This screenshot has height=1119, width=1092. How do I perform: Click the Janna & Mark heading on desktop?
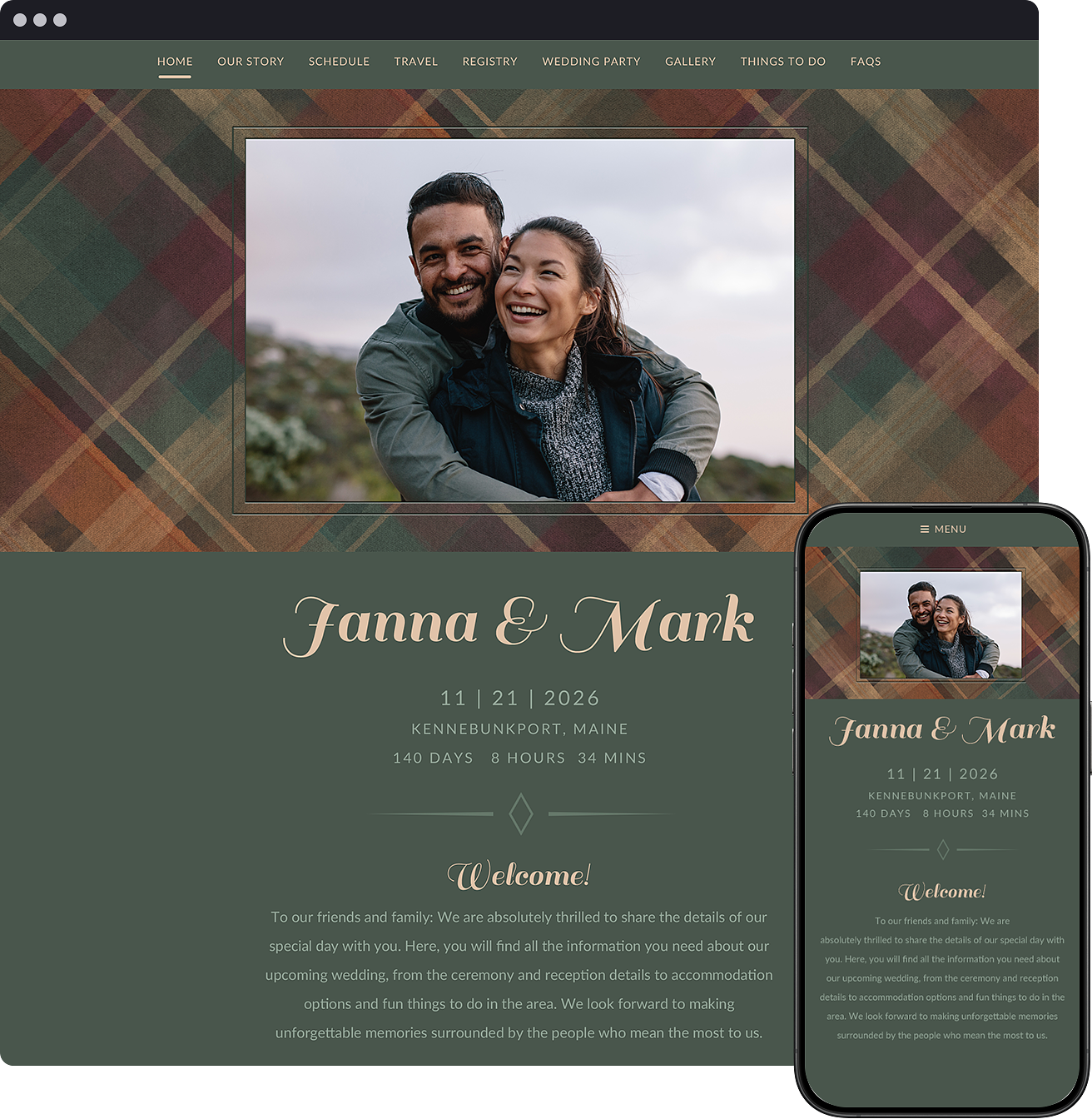(x=519, y=624)
